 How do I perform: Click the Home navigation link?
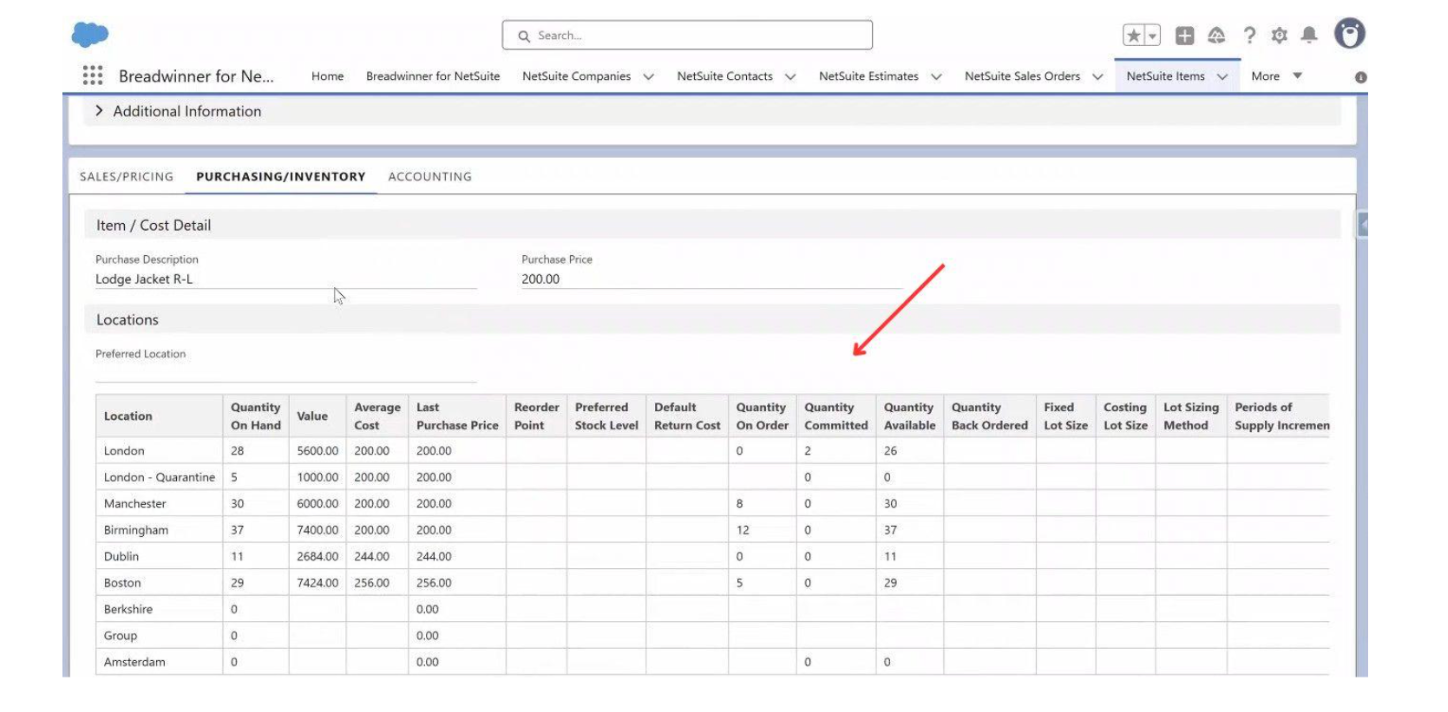(327, 76)
